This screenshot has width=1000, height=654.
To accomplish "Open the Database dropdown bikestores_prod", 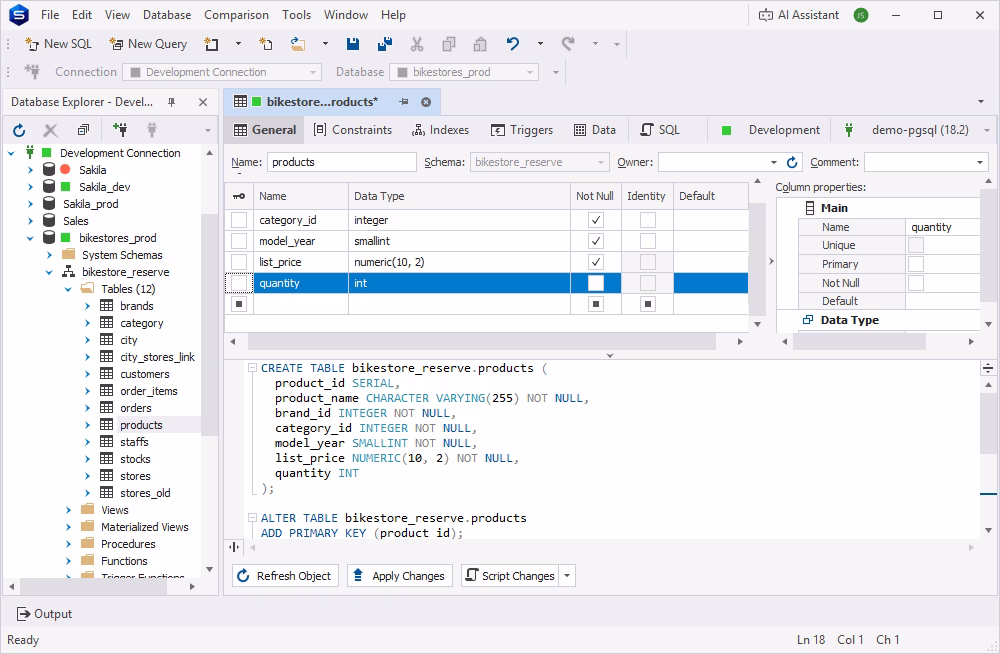I will 529,72.
